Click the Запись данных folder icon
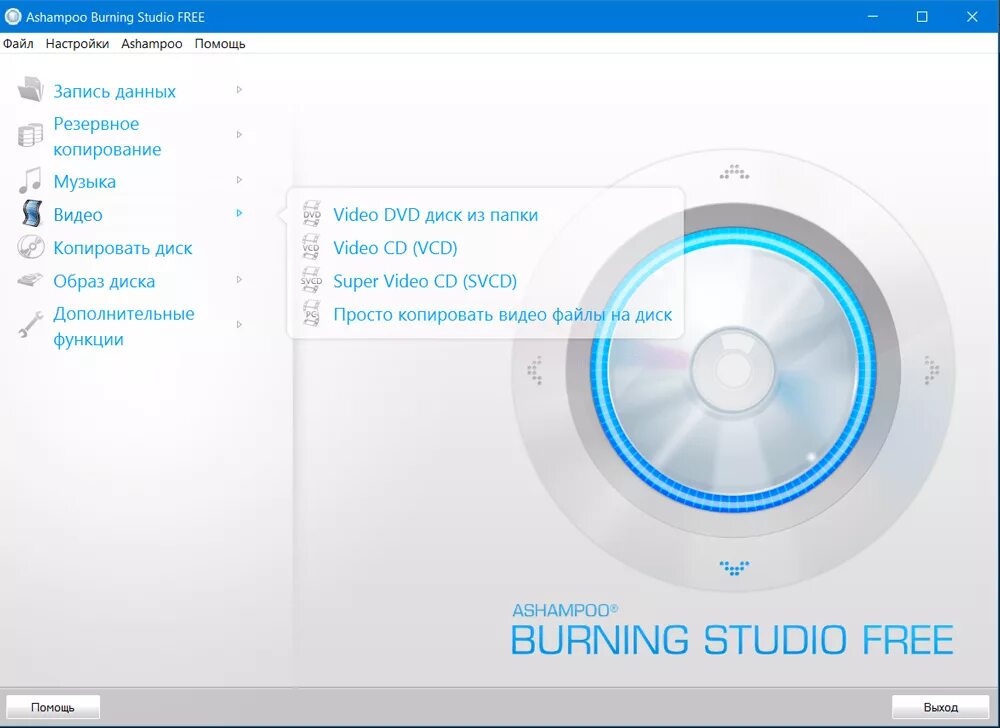This screenshot has height=728, width=1000. click(x=30, y=90)
